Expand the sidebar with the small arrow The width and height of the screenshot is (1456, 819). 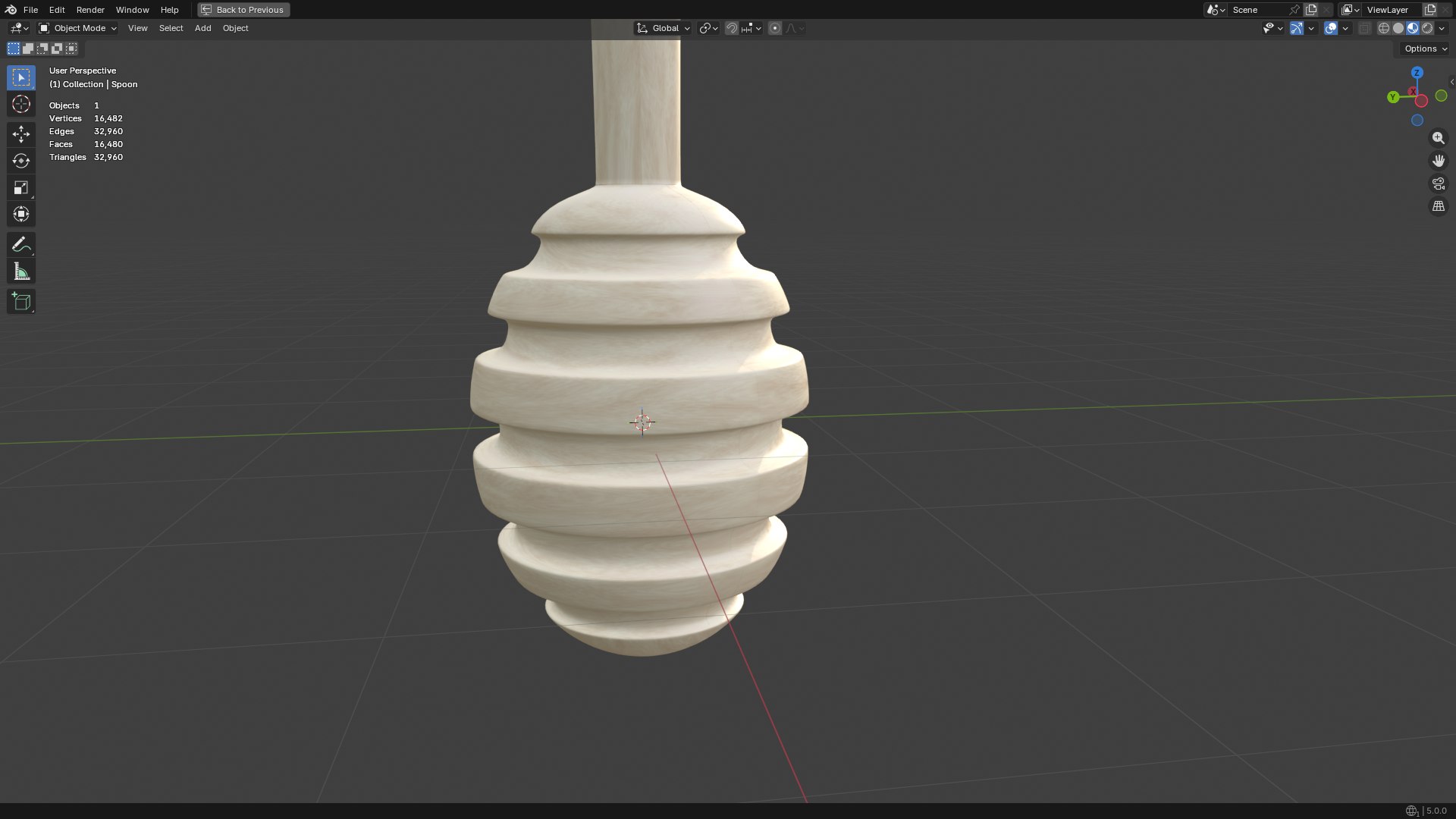[1451, 82]
